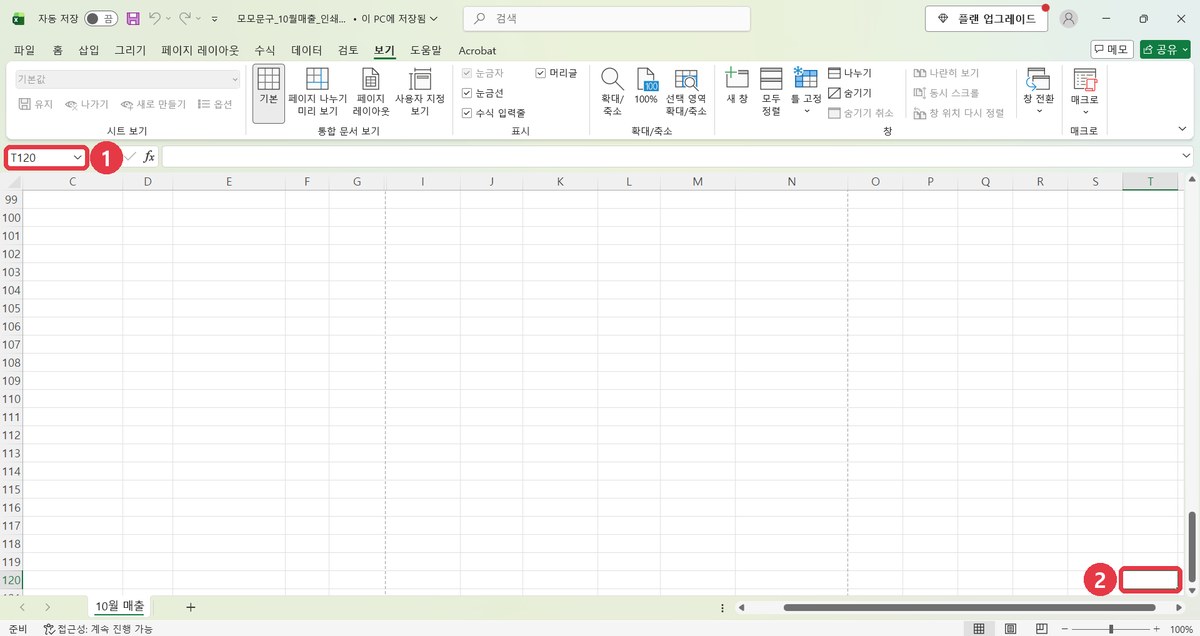
Task: Open the 확대/축소 zoom dialog
Action: point(612,93)
